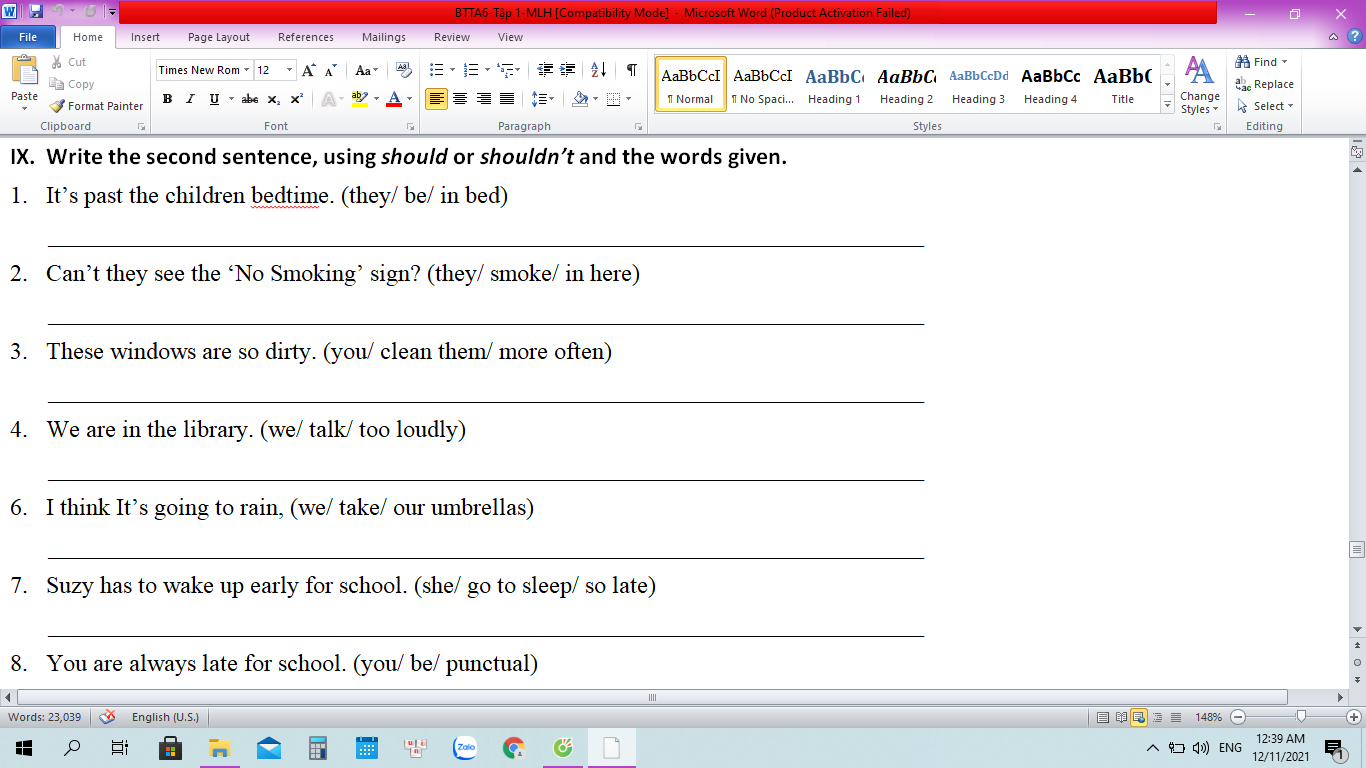Click English (U.S.) language in status bar

coord(165,717)
